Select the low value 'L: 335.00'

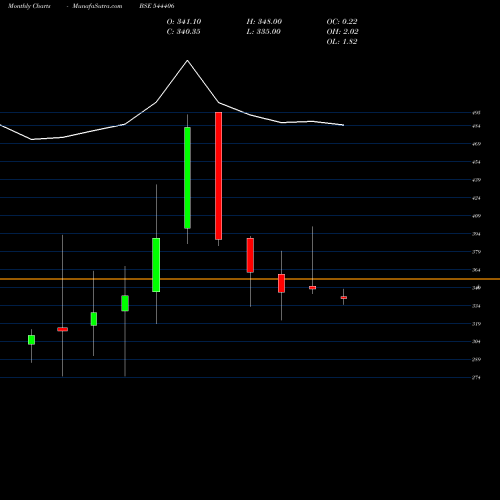tap(264, 32)
